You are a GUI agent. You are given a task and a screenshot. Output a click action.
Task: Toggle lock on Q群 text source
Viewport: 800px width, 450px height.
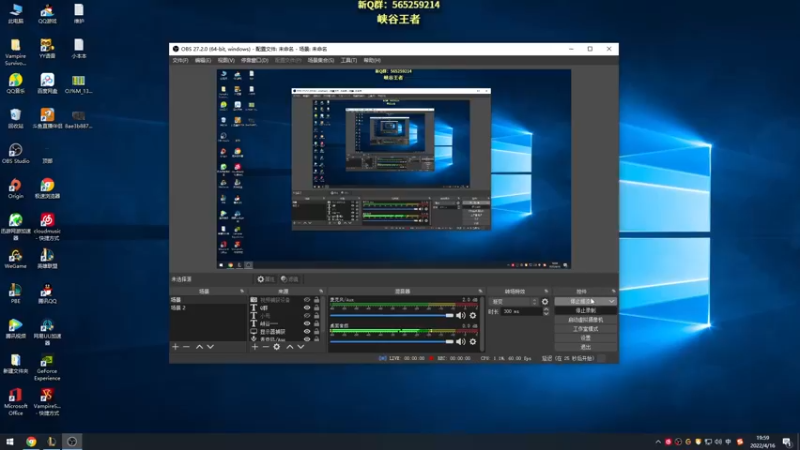click(316, 308)
